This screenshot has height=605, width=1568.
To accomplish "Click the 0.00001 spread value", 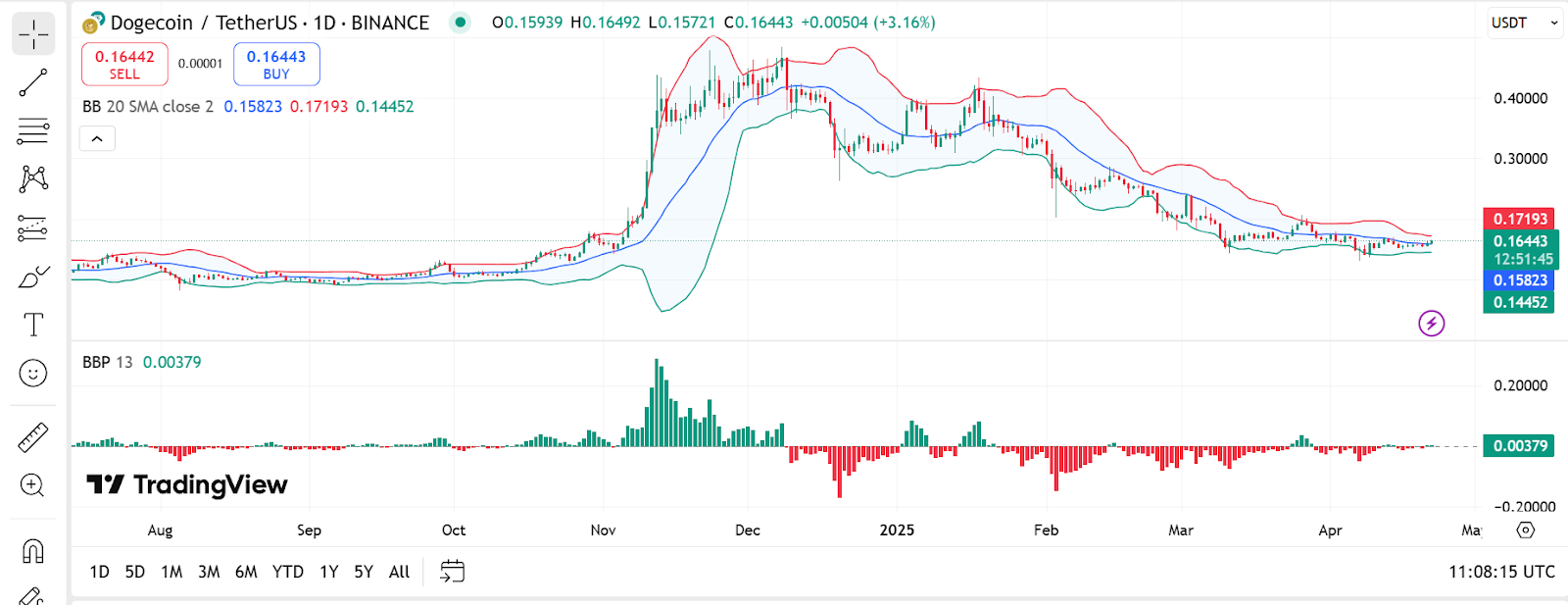I will (x=201, y=64).
